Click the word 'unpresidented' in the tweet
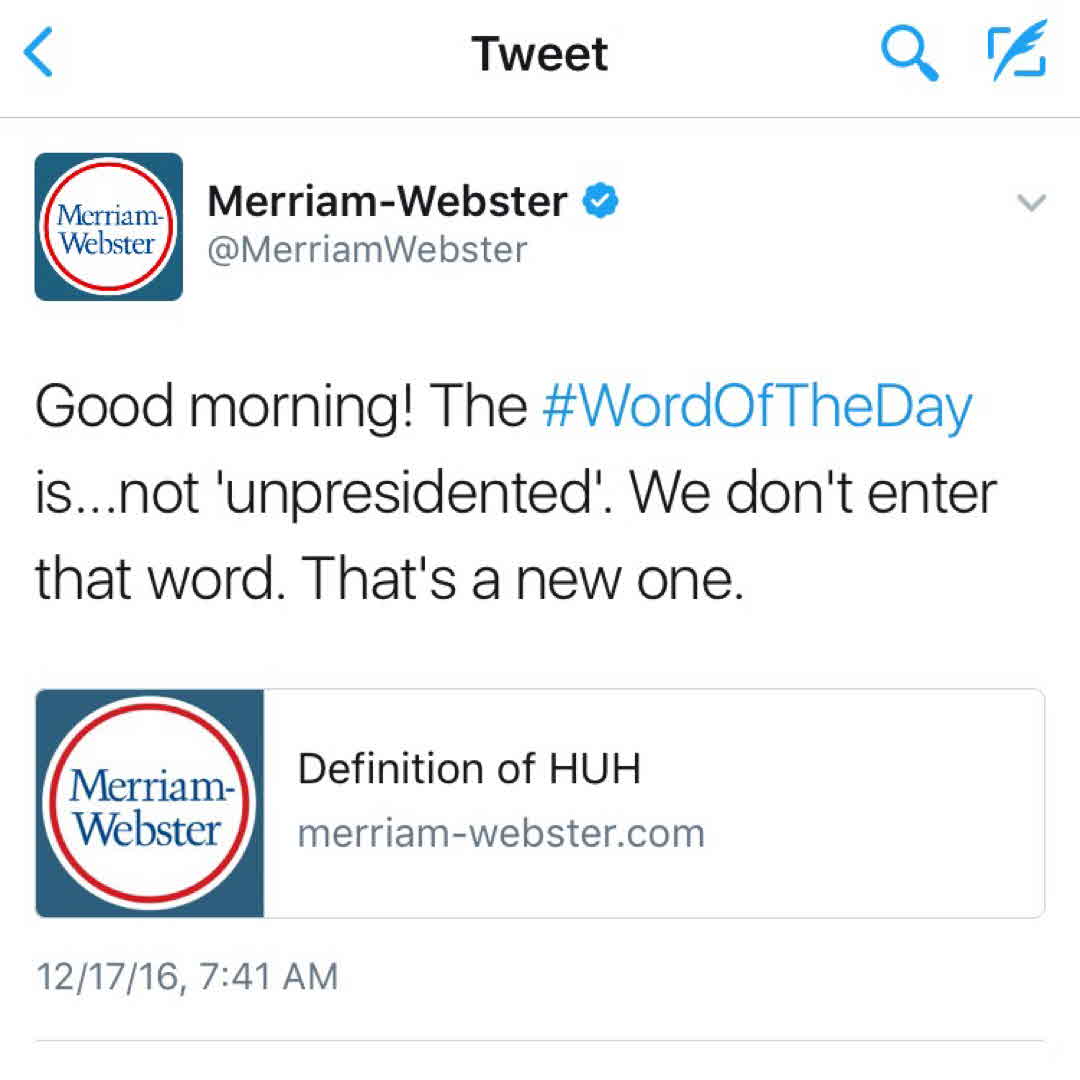The image size is (1080, 1080). click(429, 493)
